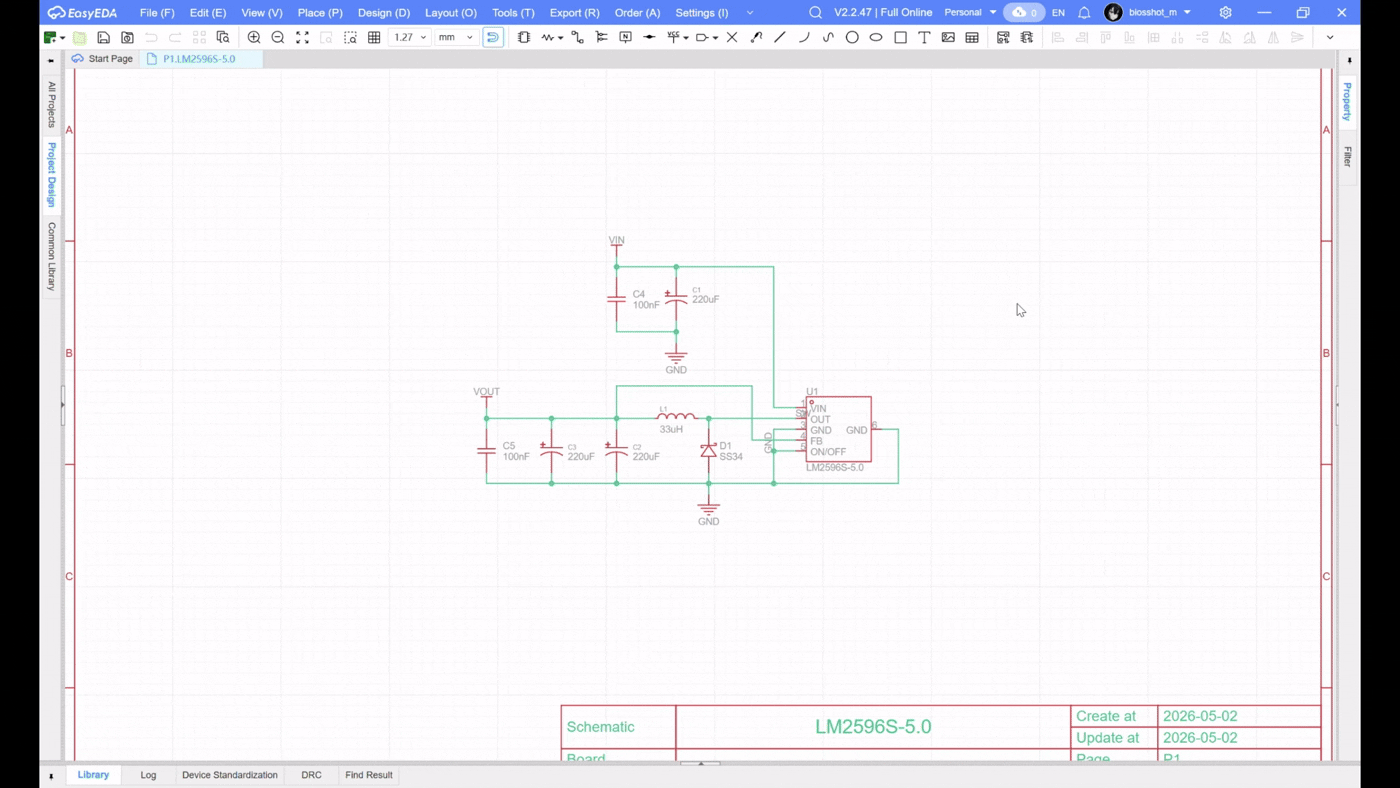Select the Net Port short-symbol tool

[649, 37]
